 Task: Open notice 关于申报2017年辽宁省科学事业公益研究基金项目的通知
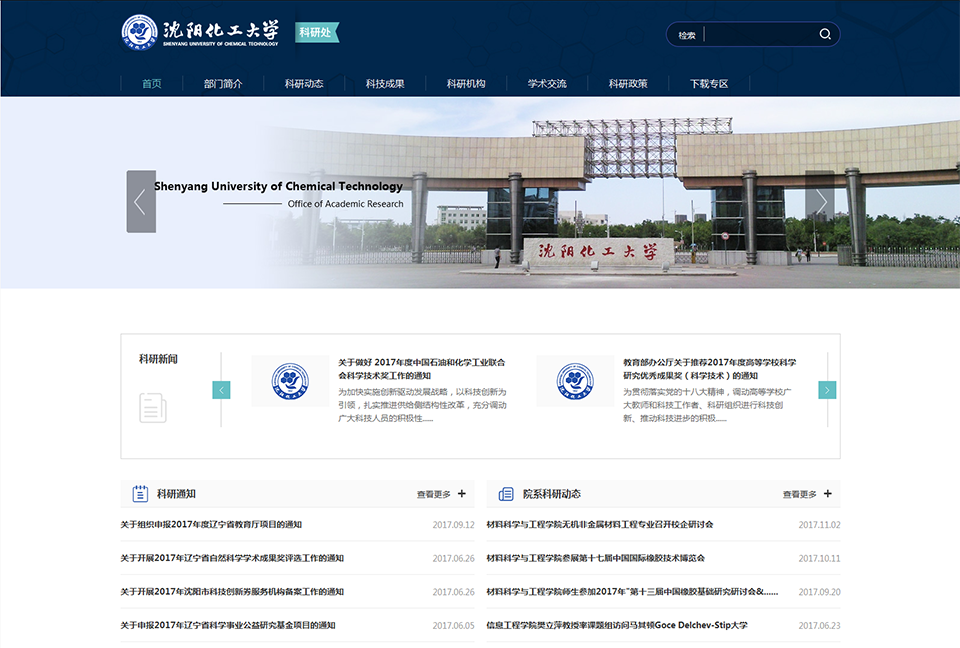click(x=228, y=625)
